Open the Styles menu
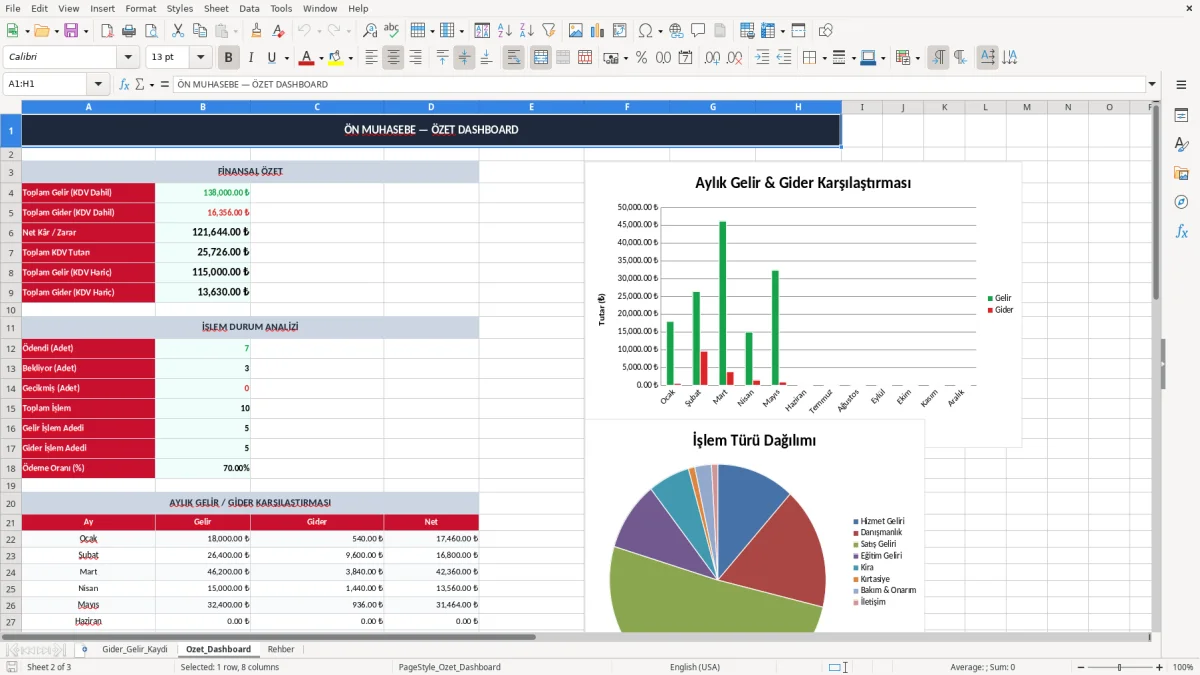This screenshot has width=1200, height=675. pyautogui.click(x=180, y=8)
